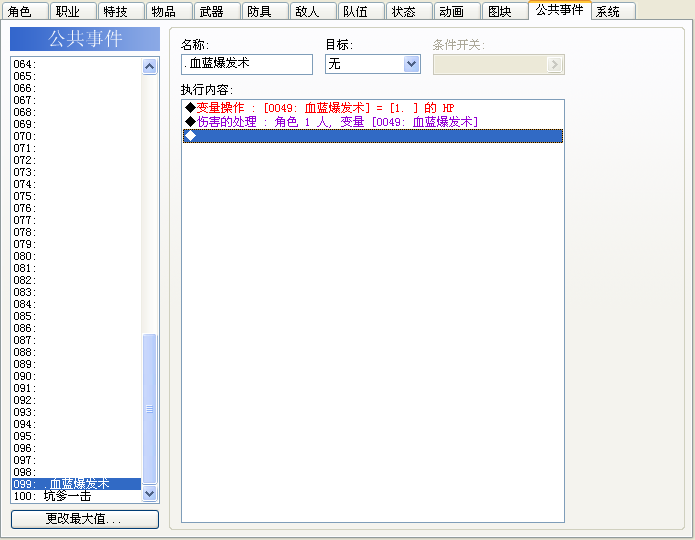Viewport: 695px width, 540px height.
Task: Select list entry 096
Action: (x=76, y=448)
